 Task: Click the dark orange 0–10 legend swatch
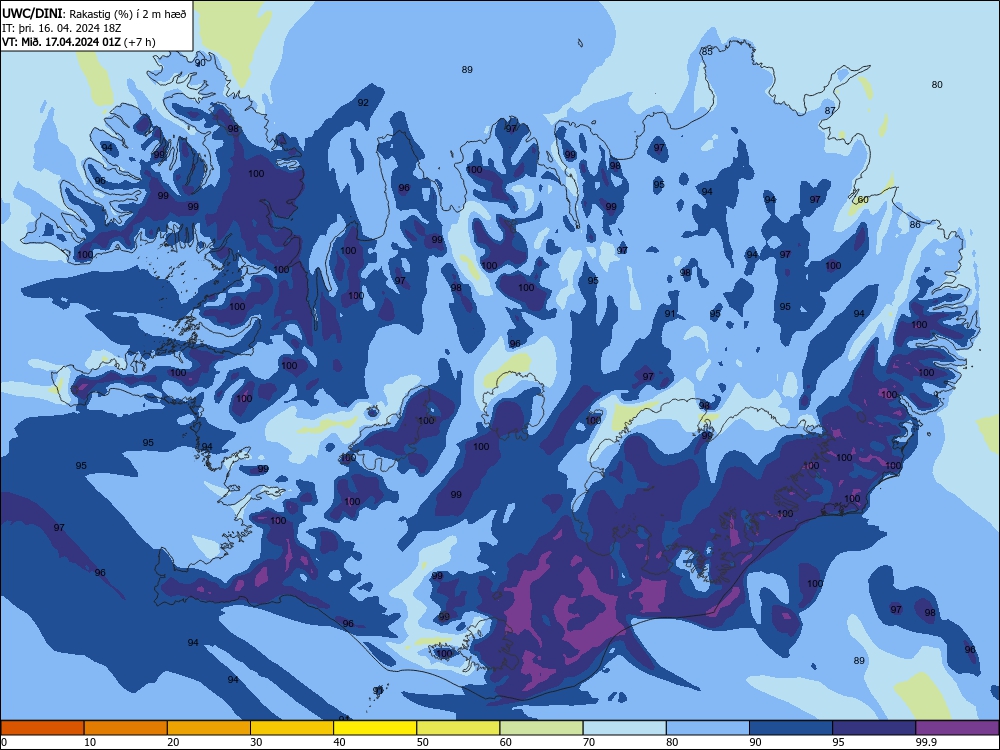42,728
